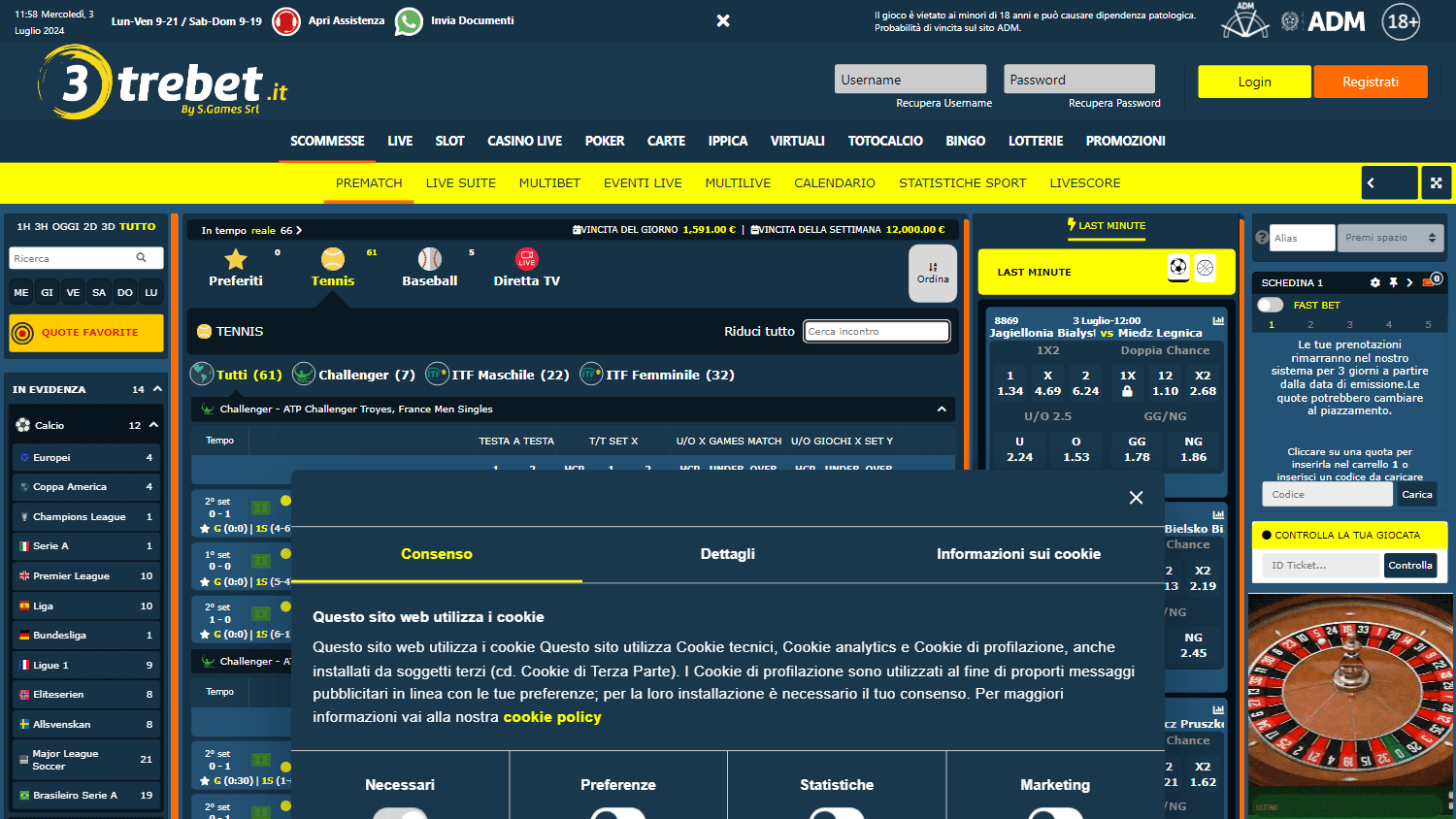
Task: Click the Ricerca magnifier search icon
Action: (142, 257)
